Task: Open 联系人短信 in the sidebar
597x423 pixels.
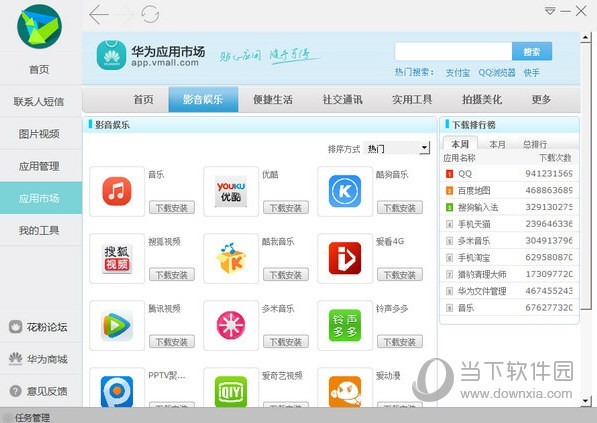Action: (x=39, y=102)
